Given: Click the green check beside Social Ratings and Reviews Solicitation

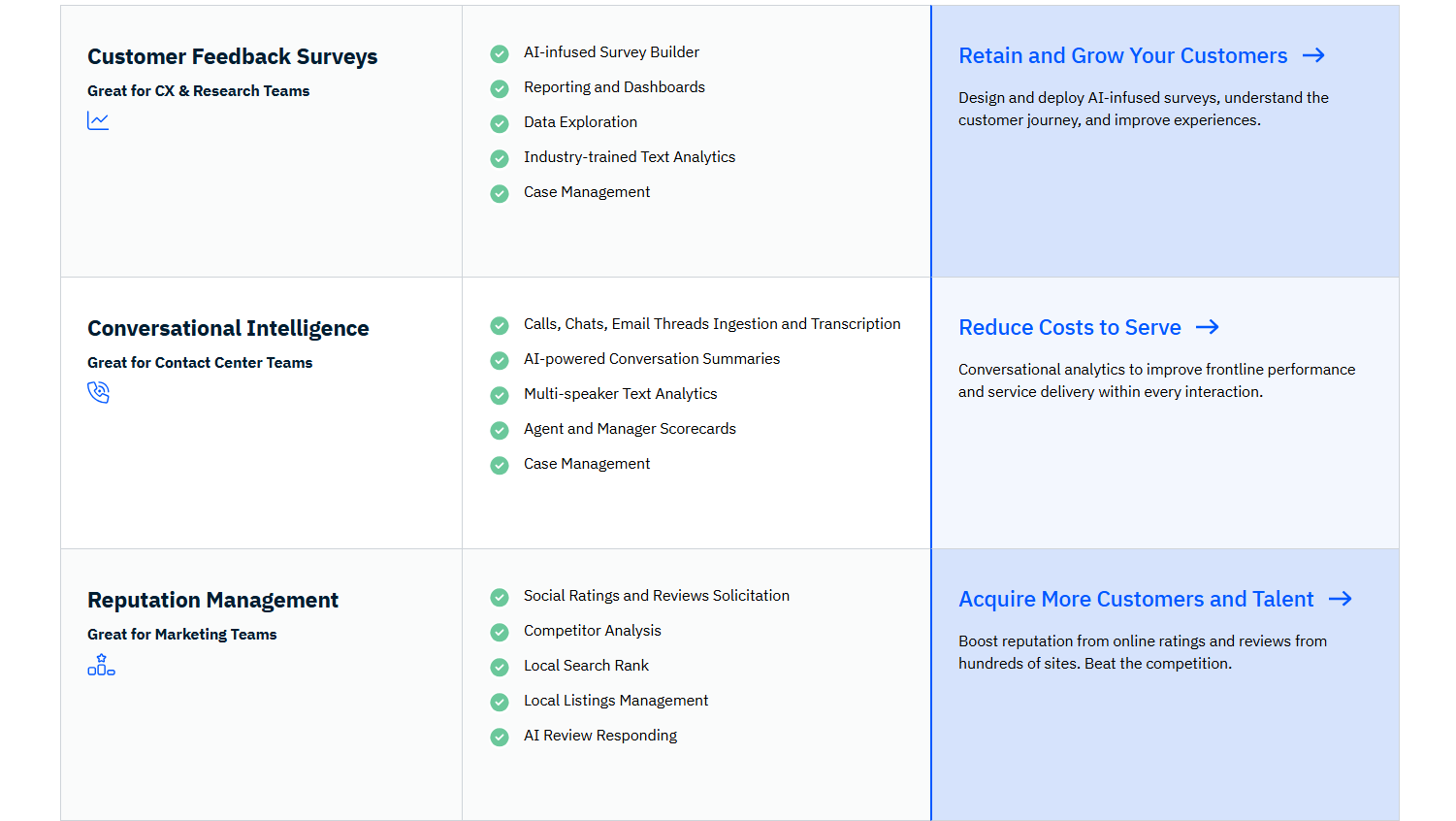Looking at the screenshot, I should coord(500,597).
